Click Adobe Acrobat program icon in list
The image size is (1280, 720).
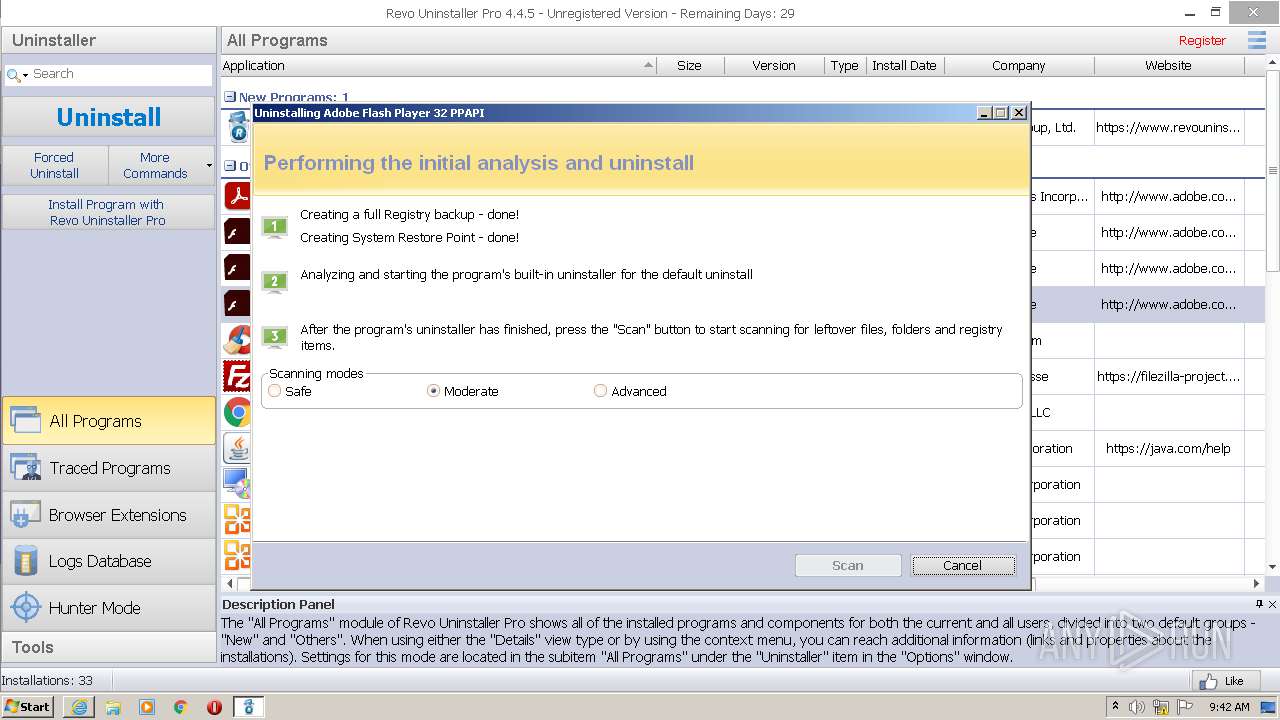pos(237,196)
